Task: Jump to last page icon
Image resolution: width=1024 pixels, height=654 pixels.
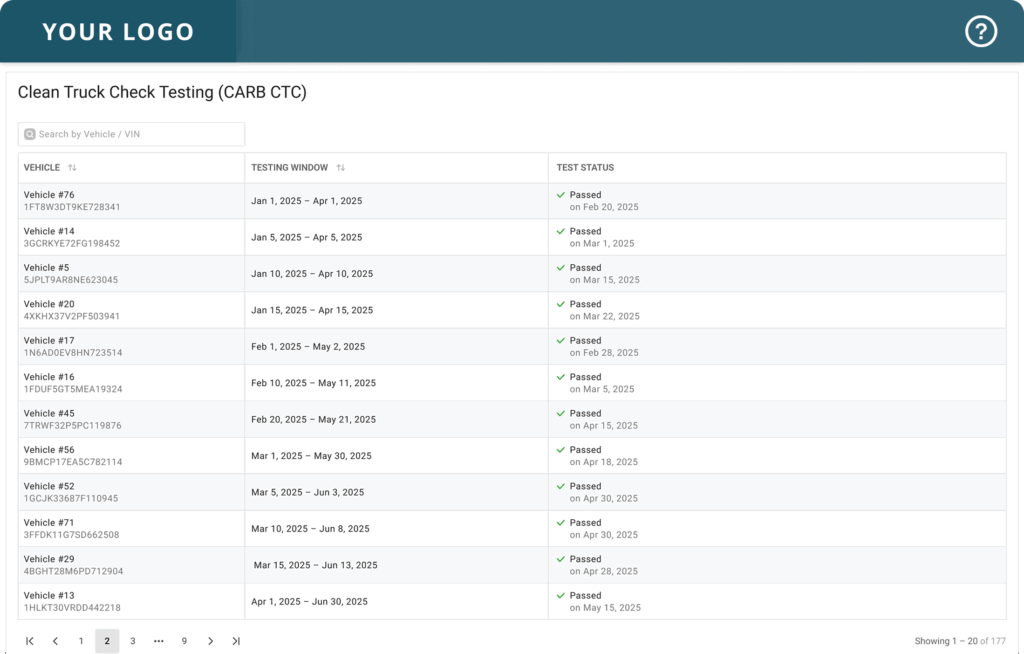Action: tap(236, 641)
